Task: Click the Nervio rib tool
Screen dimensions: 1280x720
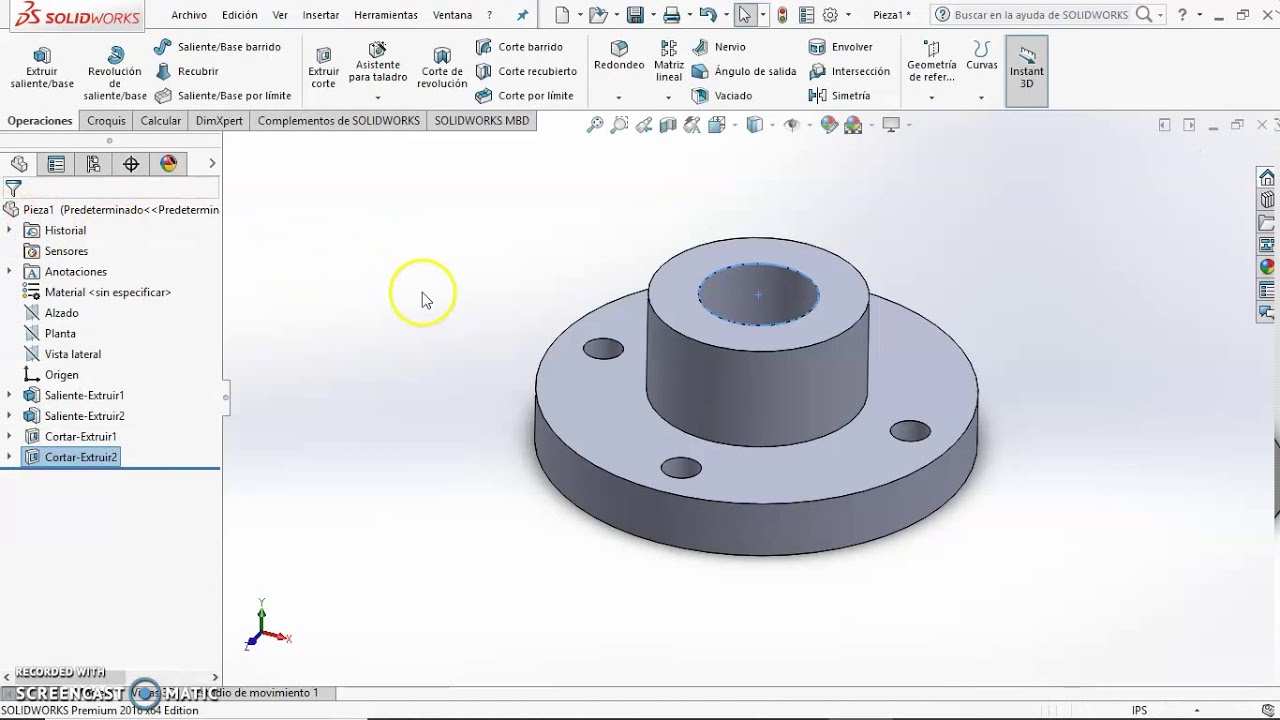Action: pos(719,47)
